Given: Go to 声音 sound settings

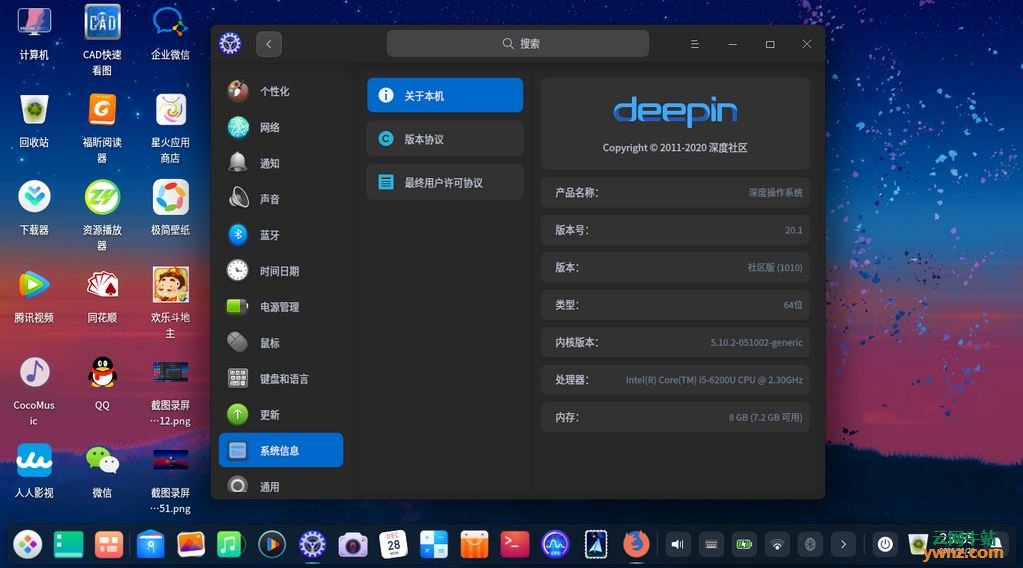Looking at the screenshot, I should pyautogui.click(x=281, y=199).
